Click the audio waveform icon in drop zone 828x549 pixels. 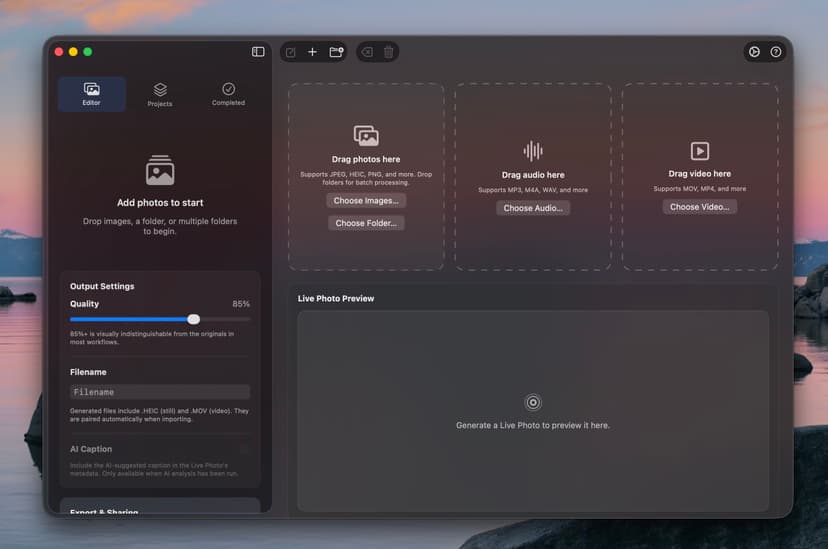point(533,151)
